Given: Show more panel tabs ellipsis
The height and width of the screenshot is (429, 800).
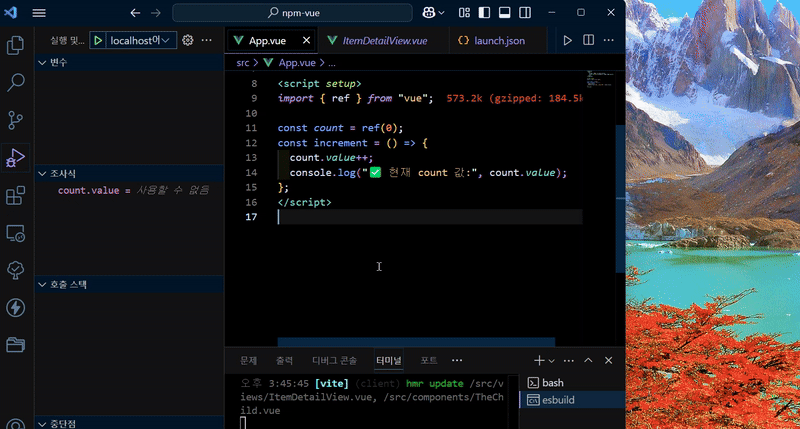Looking at the screenshot, I should point(457,361).
